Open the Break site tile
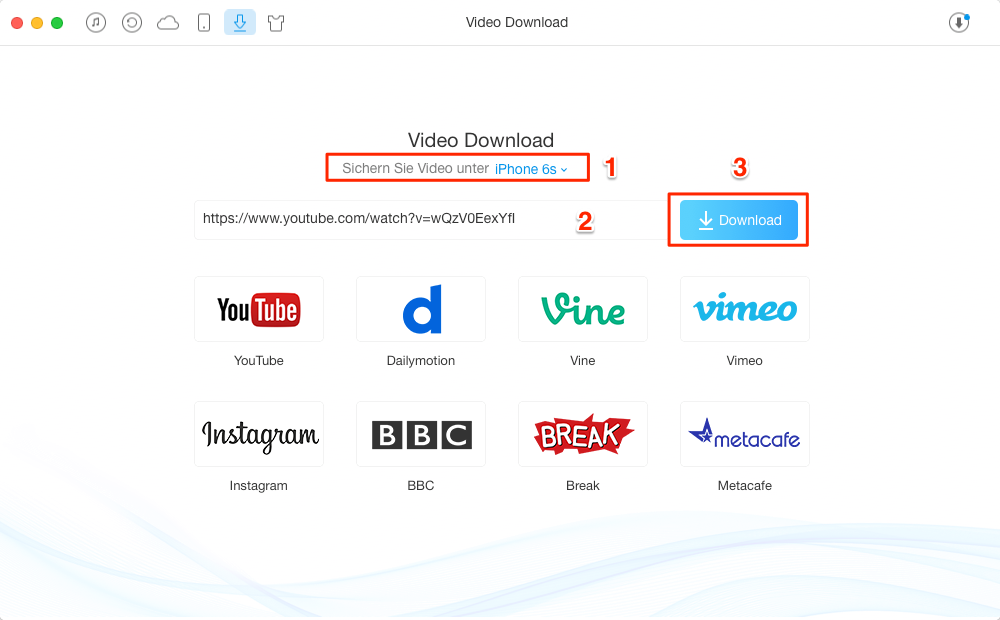 [583, 434]
